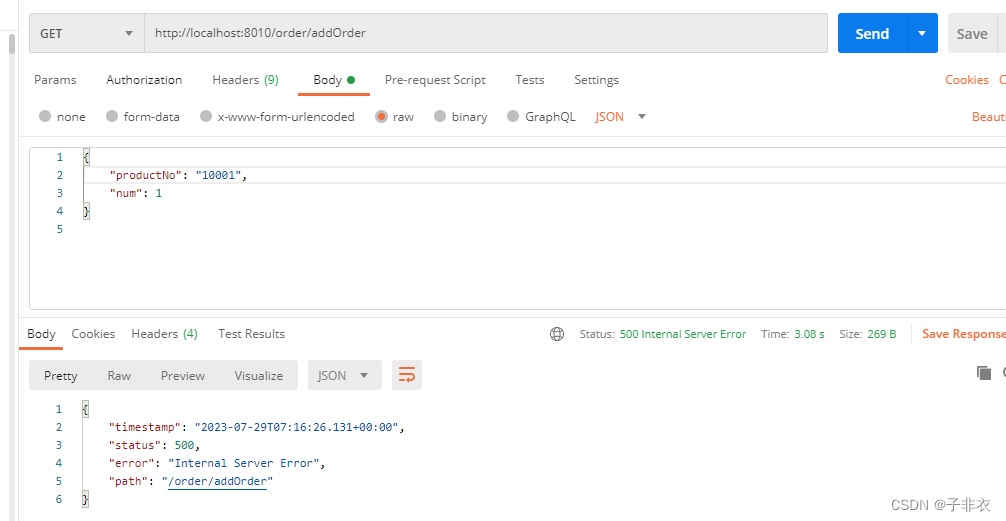1006x521 pixels.
Task: Toggle the wrap lines icon
Action: (407, 375)
